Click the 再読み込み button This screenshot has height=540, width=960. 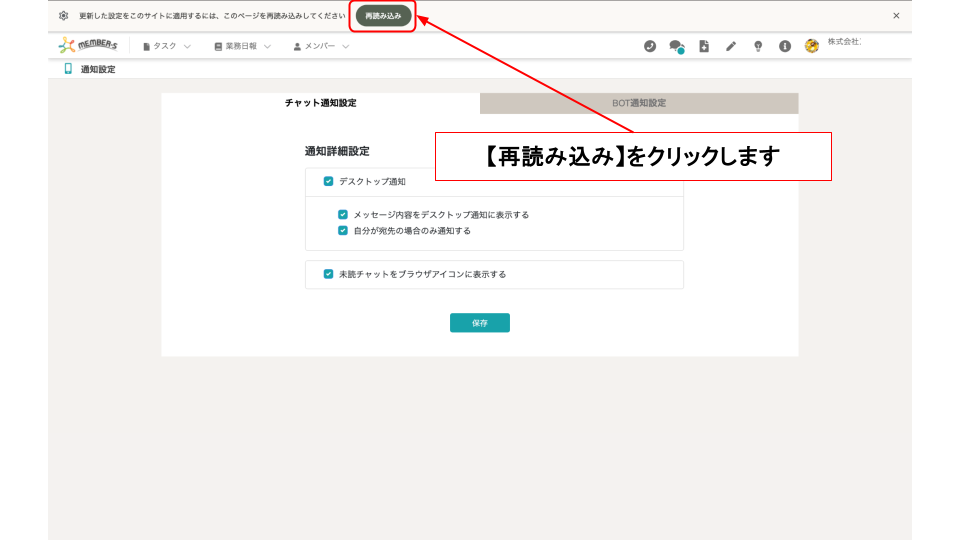(384, 16)
